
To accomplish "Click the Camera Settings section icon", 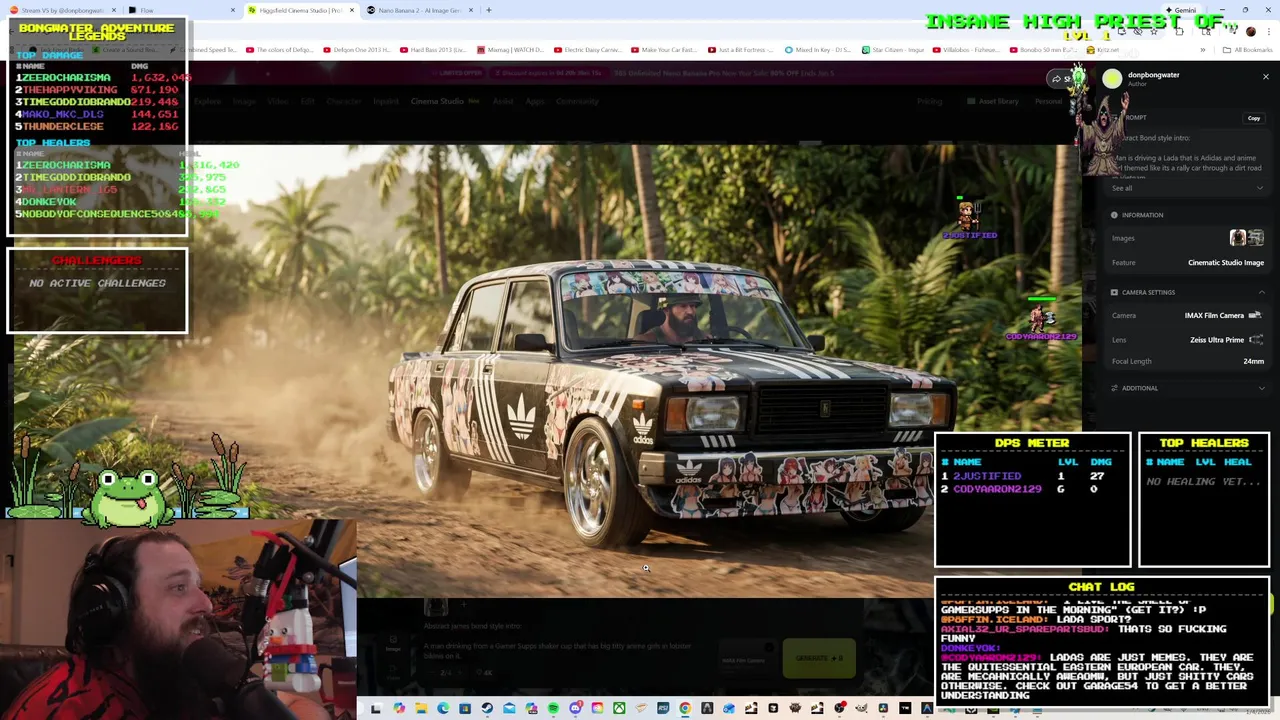I will (1114, 292).
